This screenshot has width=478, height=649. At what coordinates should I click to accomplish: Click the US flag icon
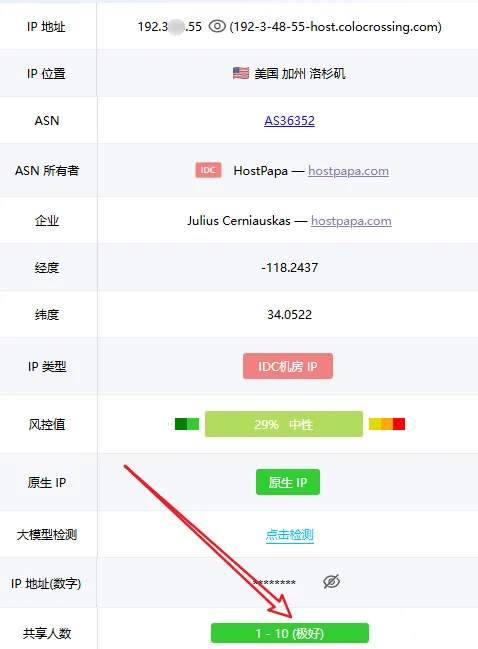[x=241, y=73]
